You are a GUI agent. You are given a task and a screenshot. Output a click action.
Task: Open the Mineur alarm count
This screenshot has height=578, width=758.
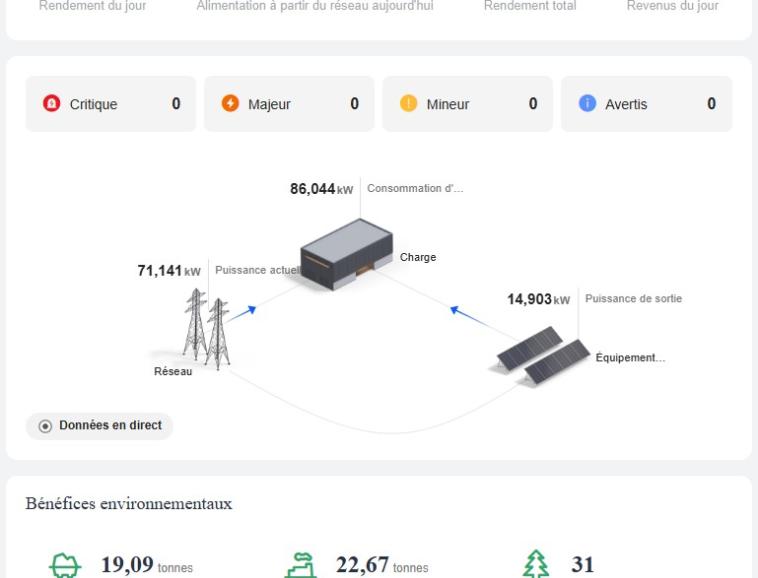tap(533, 104)
